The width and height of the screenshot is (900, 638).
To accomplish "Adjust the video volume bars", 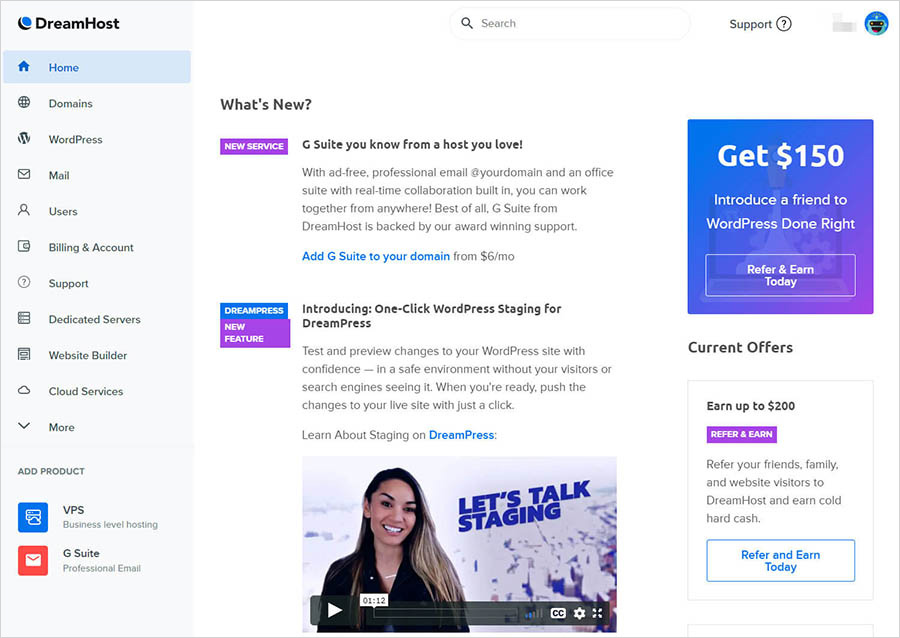I will coord(535,613).
